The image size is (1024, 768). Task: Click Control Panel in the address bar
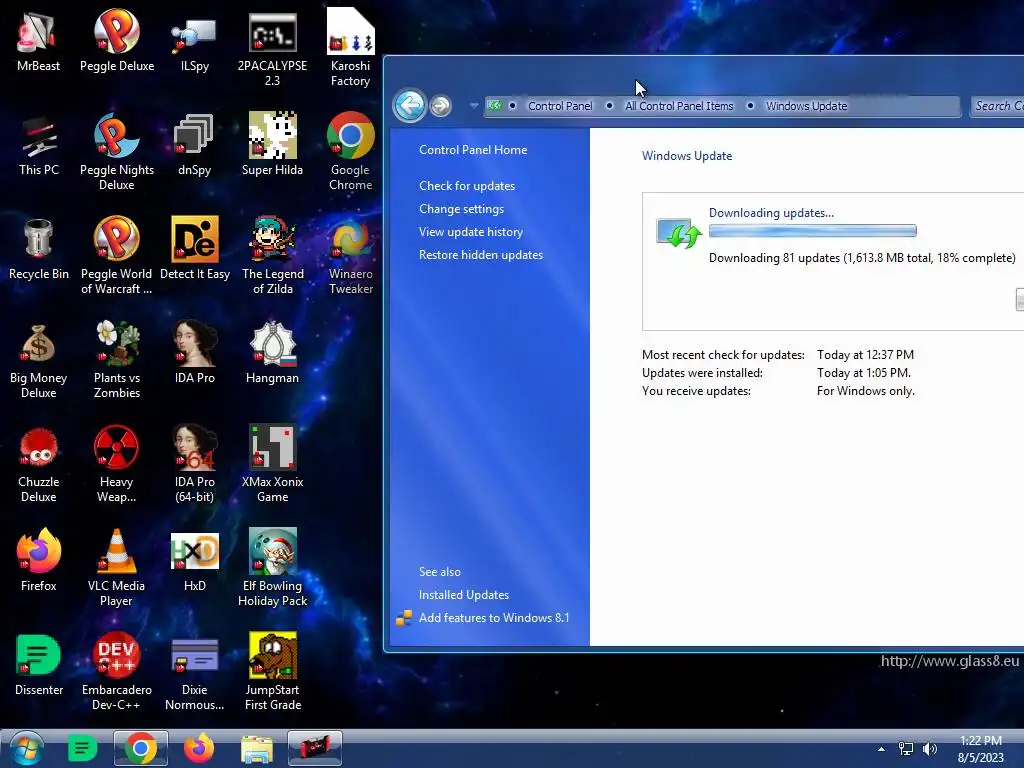coord(560,106)
